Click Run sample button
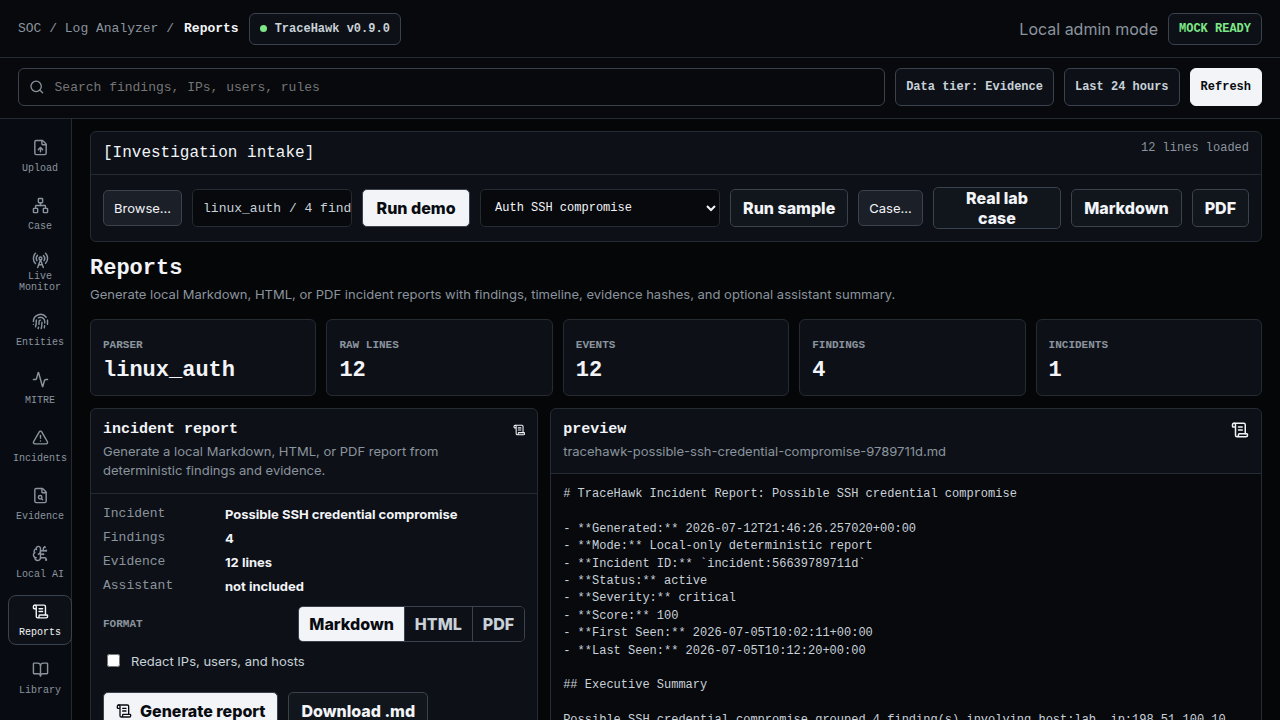Viewport: 1280px width, 720px height. (x=789, y=208)
